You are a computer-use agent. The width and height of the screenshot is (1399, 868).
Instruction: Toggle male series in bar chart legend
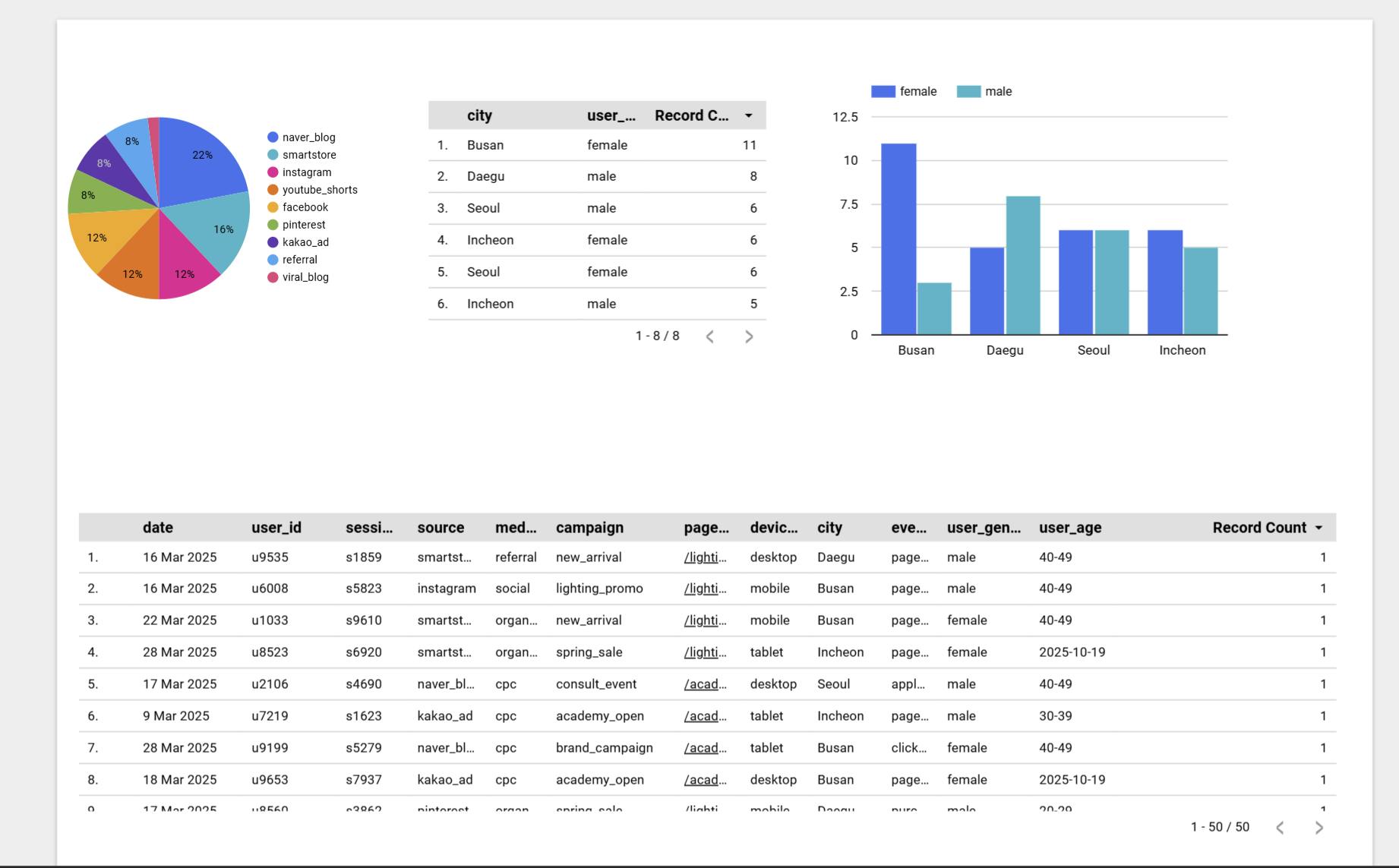pos(984,91)
